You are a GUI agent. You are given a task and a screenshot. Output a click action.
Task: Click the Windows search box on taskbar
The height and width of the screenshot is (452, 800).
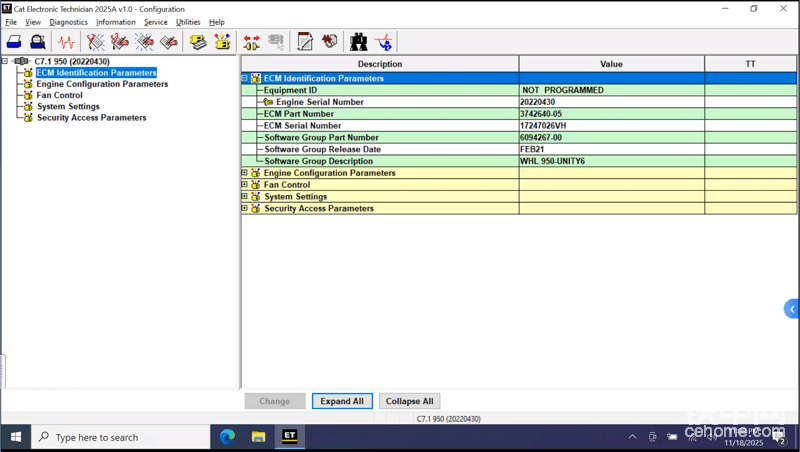pos(120,437)
